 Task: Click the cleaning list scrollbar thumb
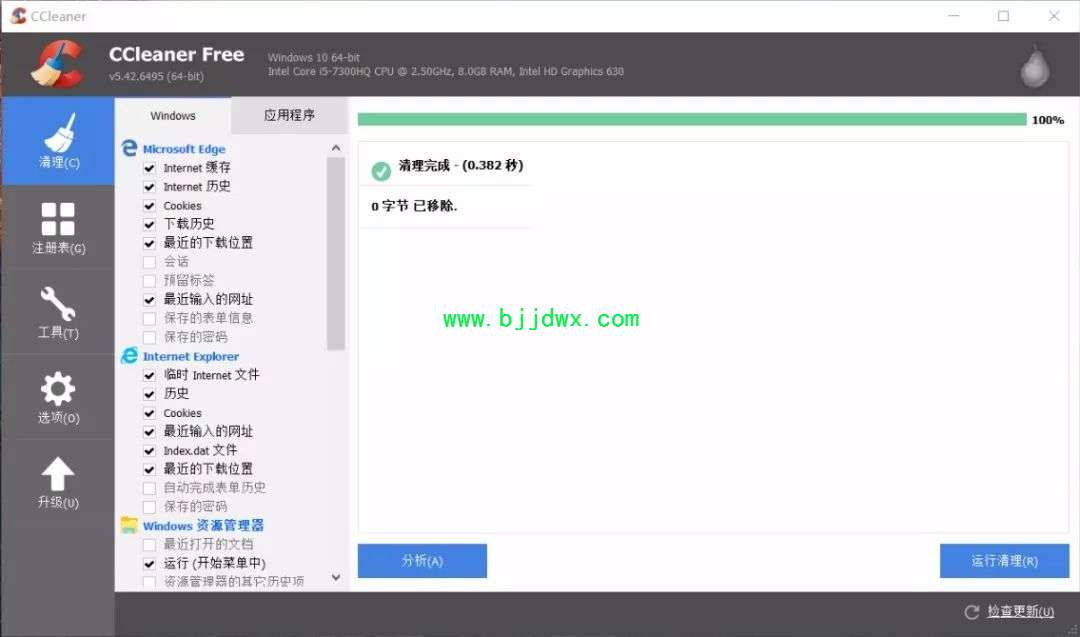335,254
